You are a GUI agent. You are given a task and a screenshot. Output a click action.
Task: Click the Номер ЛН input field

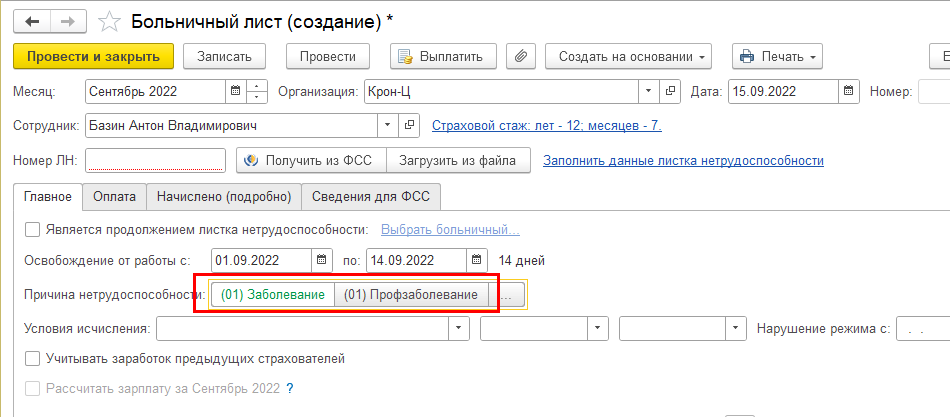coord(155,160)
